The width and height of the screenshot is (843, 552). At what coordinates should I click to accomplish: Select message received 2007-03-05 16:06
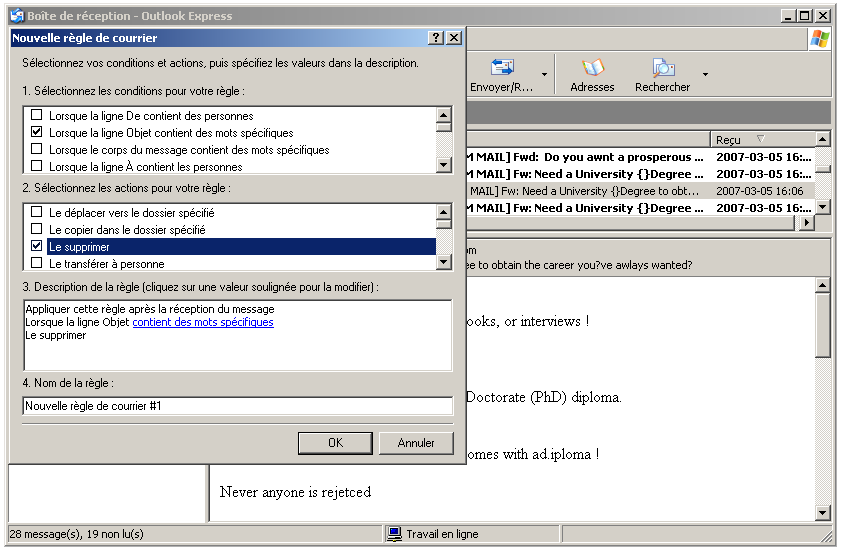point(640,191)
